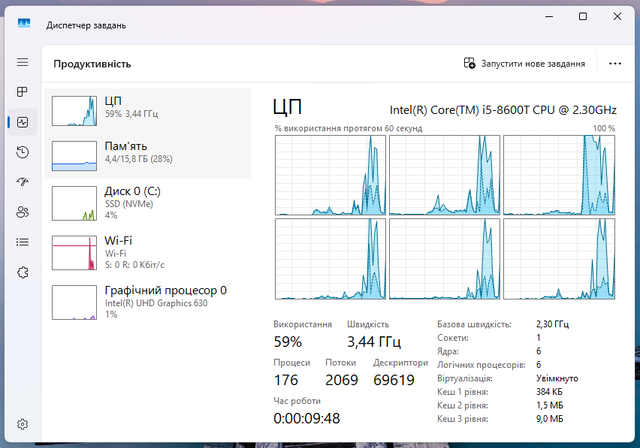Open the Details list icon
The width and height of the screenshot is (640, 448).
22,242
